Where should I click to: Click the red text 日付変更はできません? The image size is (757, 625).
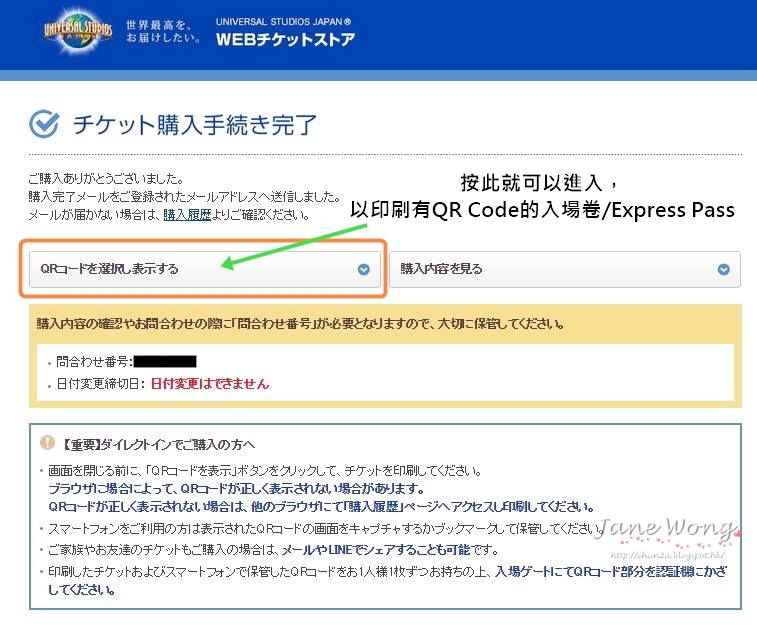(x=210, y=384)
